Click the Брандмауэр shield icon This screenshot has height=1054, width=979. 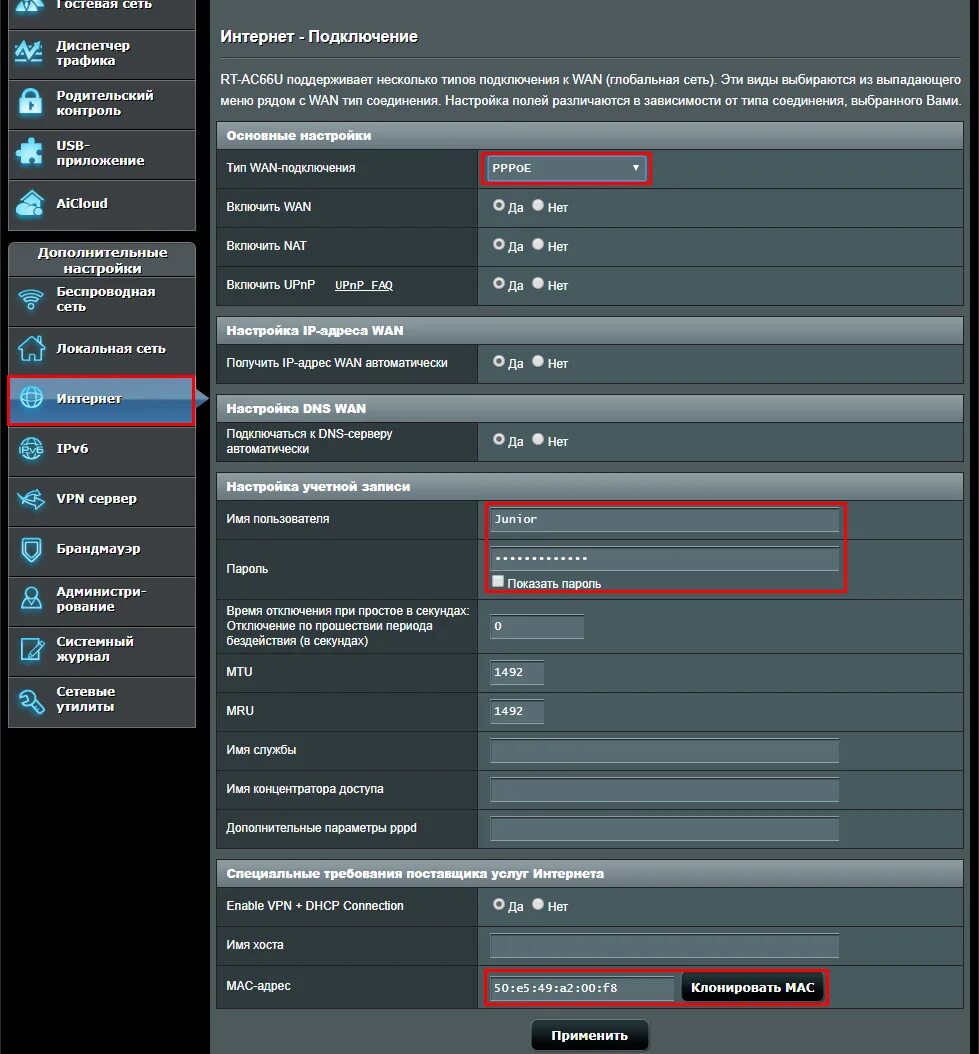[x=32, y=551]
